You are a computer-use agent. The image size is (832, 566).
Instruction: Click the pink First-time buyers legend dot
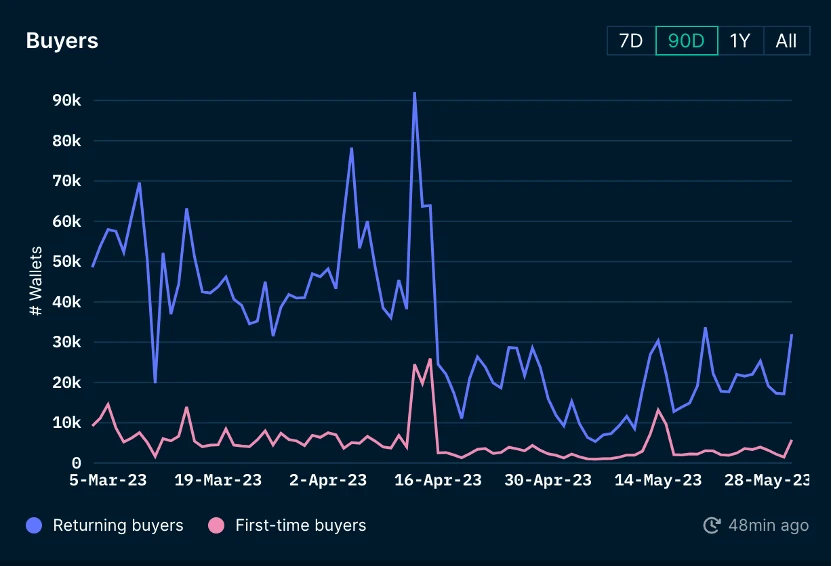[x=216, y=525]
